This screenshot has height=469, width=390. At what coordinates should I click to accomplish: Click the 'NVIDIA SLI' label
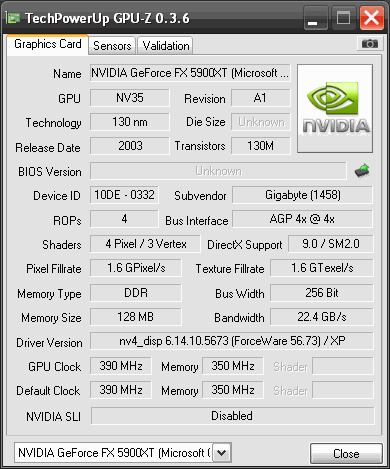pos(53,417)
